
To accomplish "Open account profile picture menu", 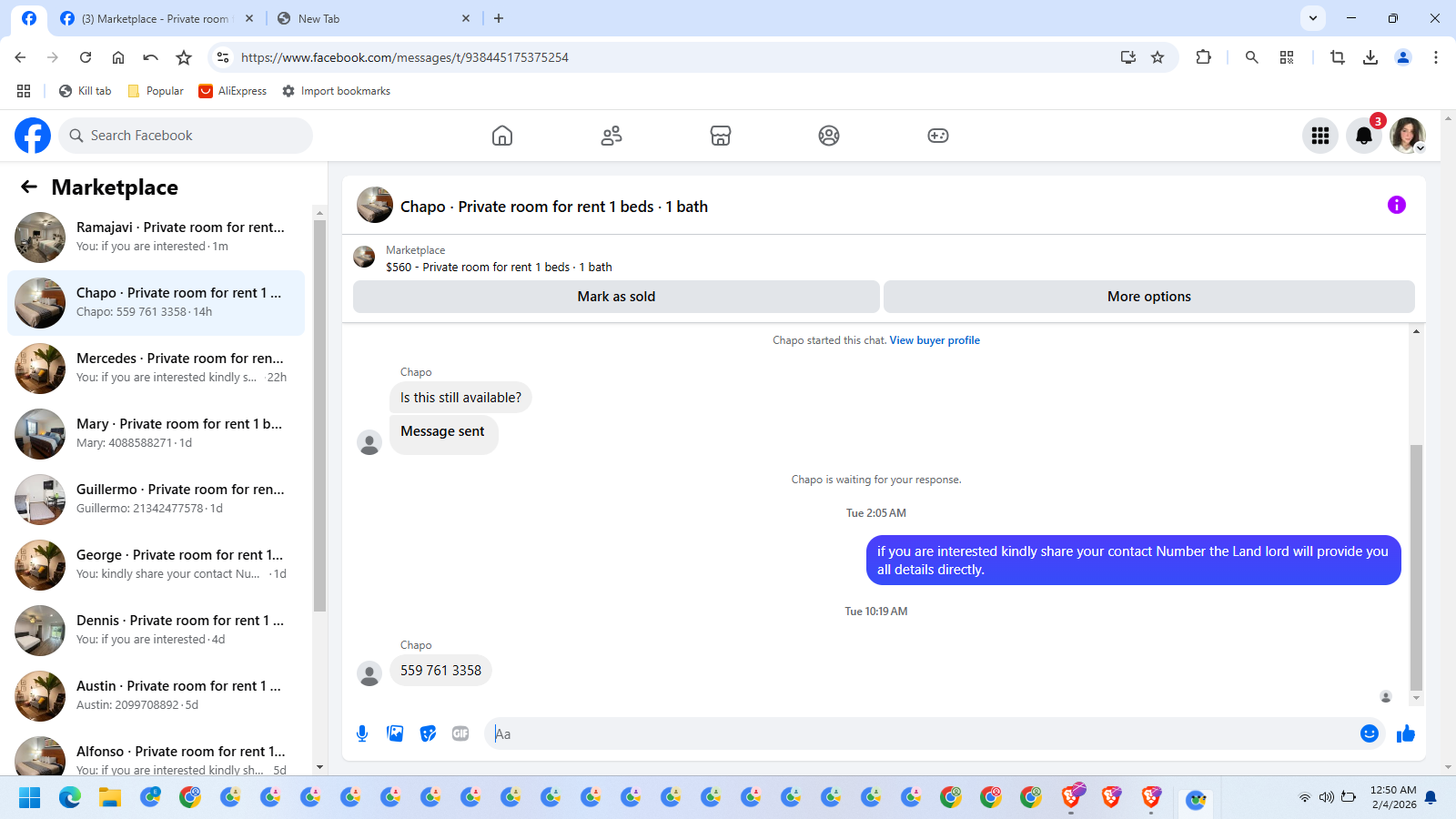I will coord(1408,136).
